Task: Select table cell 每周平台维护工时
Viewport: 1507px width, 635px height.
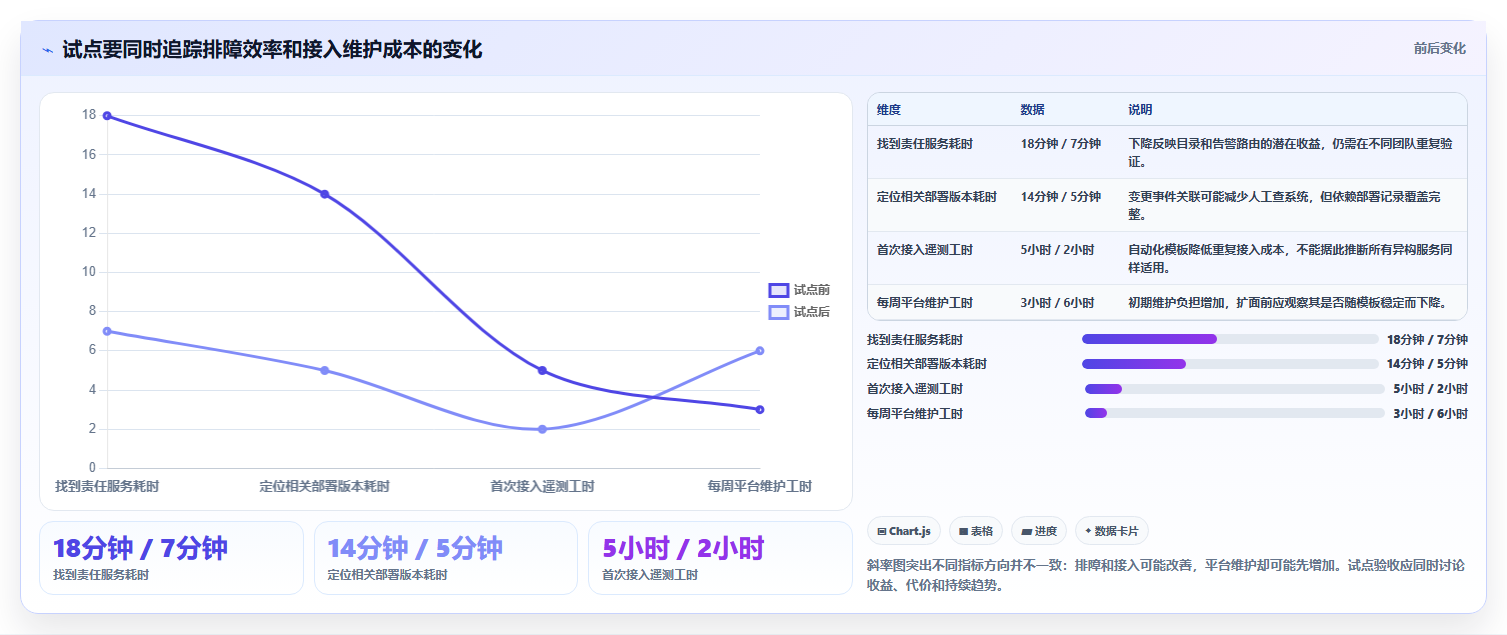Action: point(925,303)
